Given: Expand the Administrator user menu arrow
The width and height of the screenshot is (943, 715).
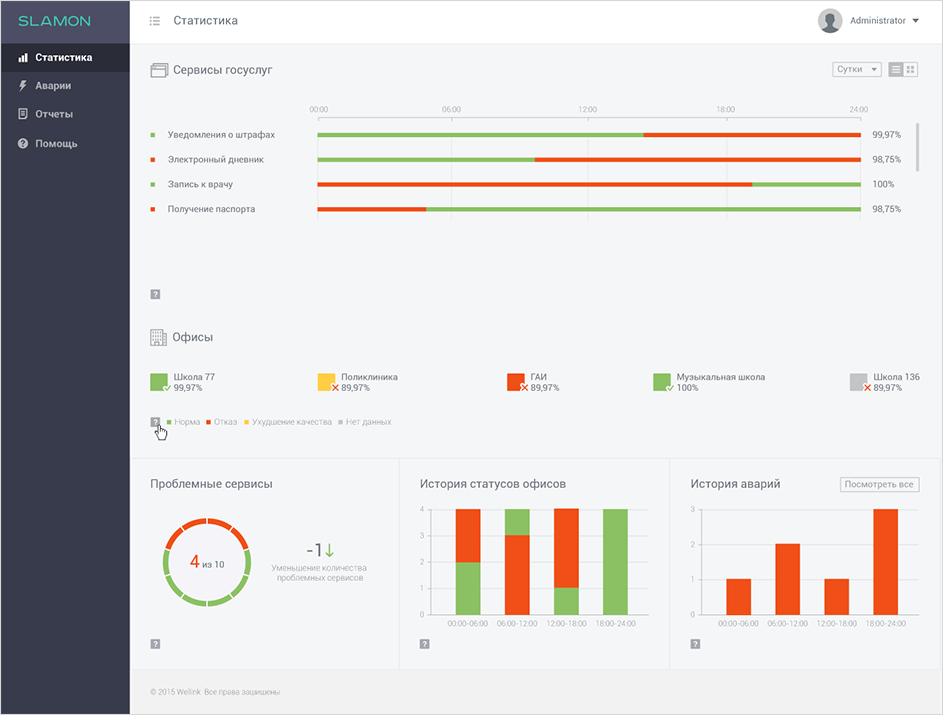Looking at the screenshot, I should [916, 21].
